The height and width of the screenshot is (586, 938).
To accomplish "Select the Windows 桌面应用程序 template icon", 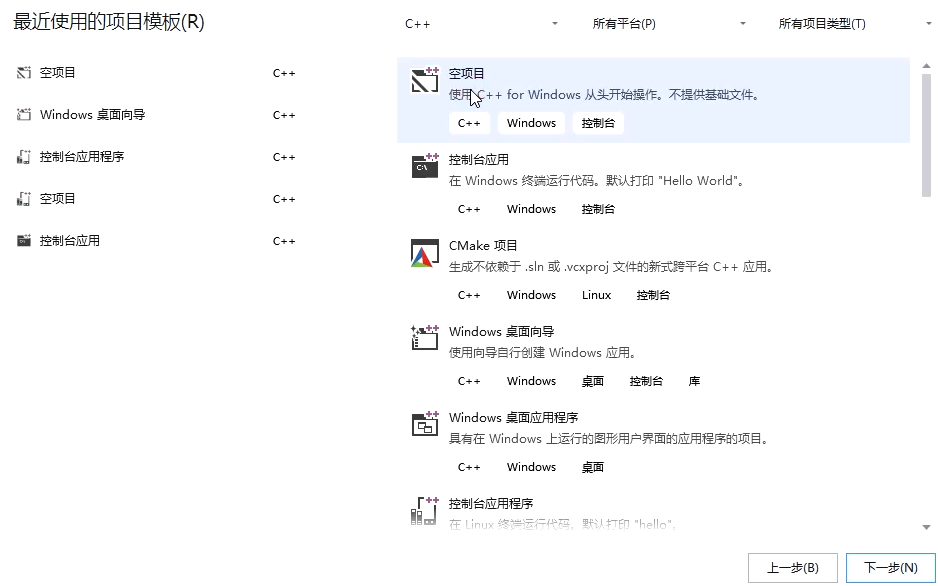I will pos(425,424).
